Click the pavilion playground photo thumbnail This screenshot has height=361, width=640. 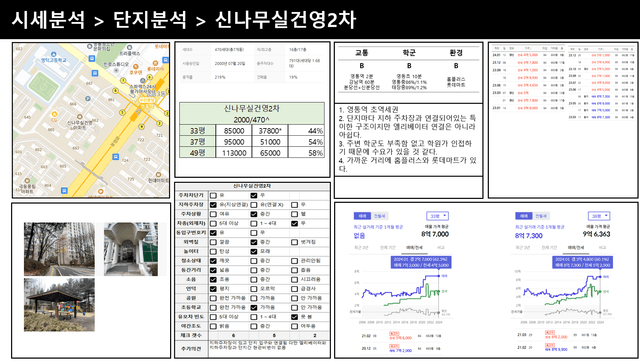(59, 305)
